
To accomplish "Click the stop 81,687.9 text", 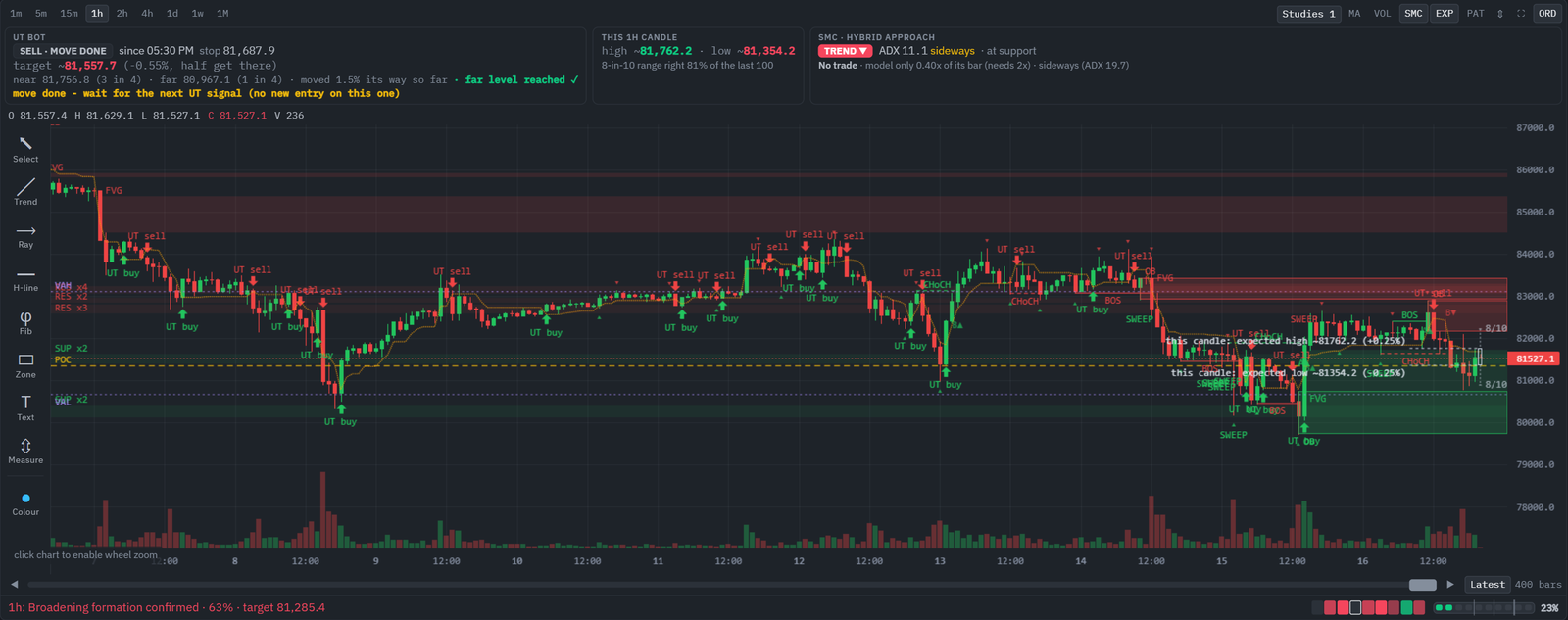I will tap(237, 51).
